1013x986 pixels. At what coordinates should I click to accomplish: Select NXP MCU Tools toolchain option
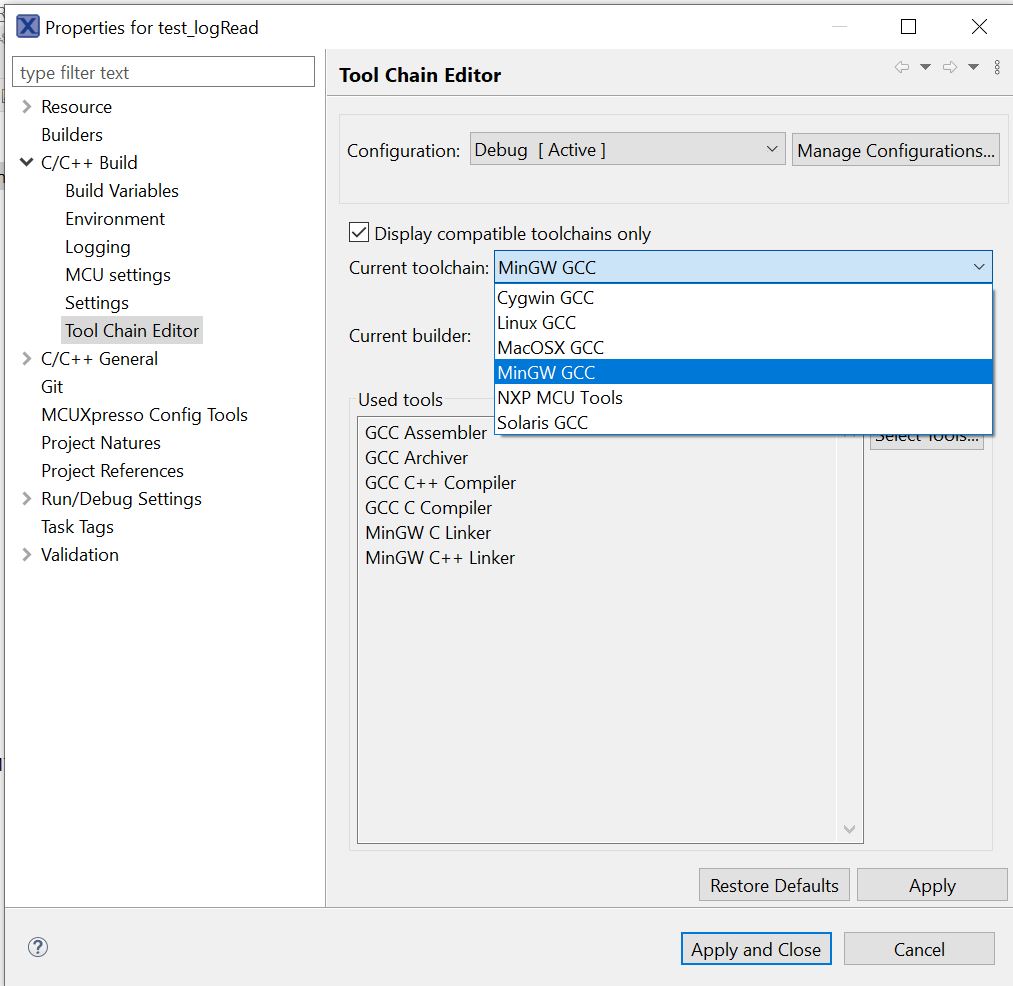tap(560, 397)
